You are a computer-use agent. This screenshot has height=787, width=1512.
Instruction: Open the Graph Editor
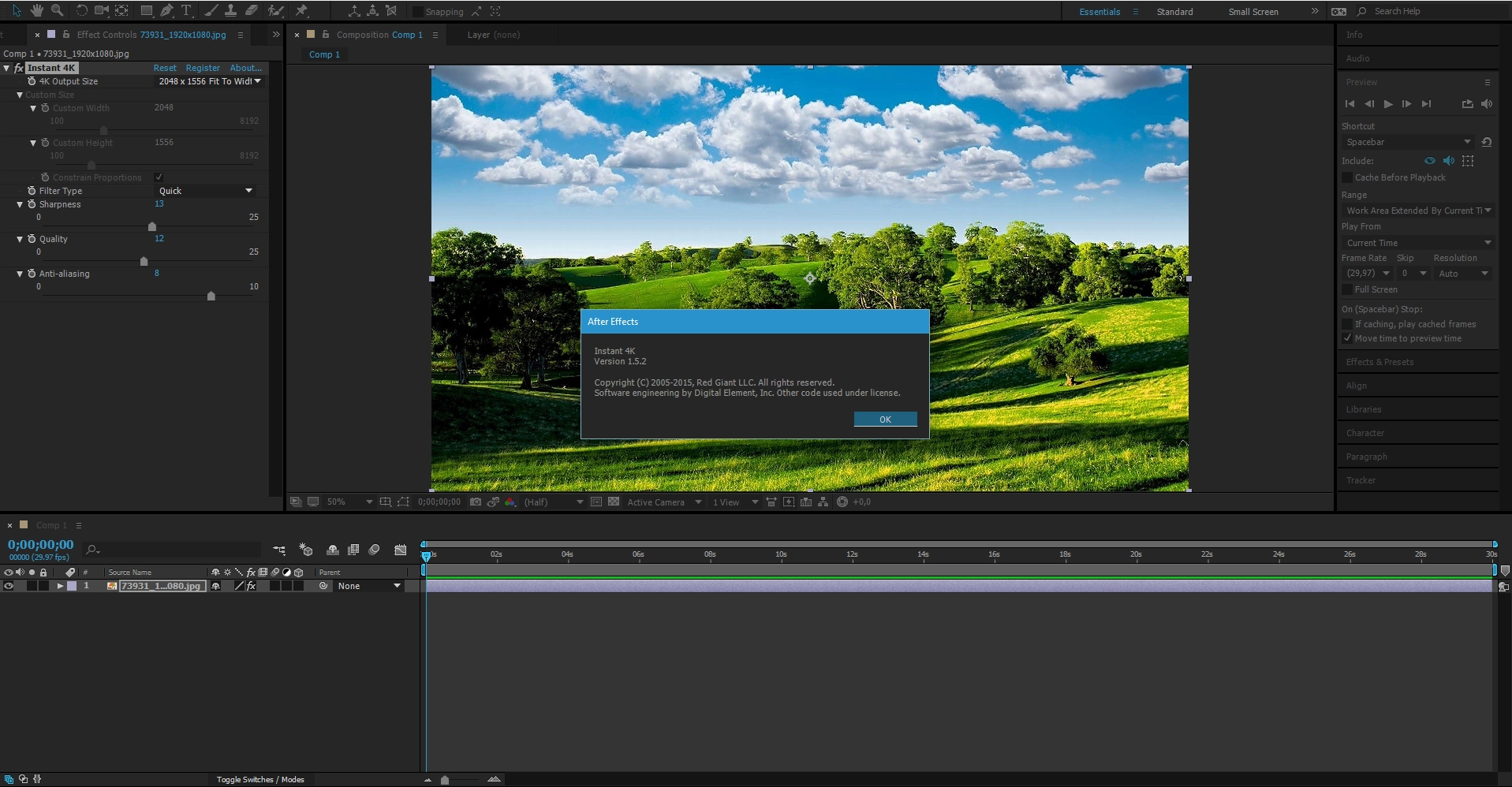point(401,550)
